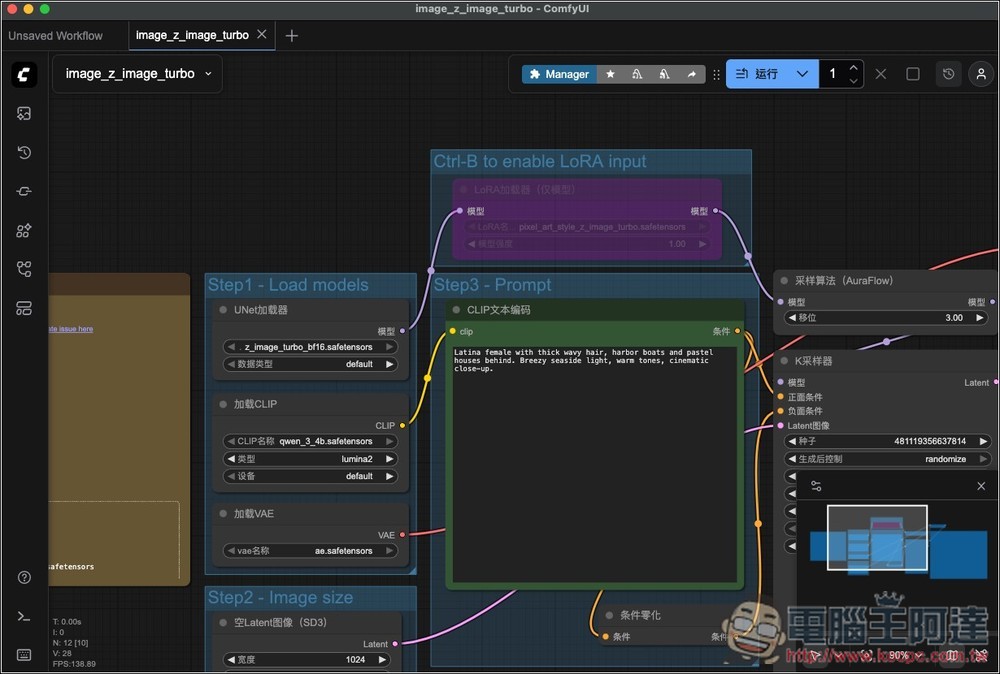
Task: Open the templates sidebar icon
Action: click(24, 308)
